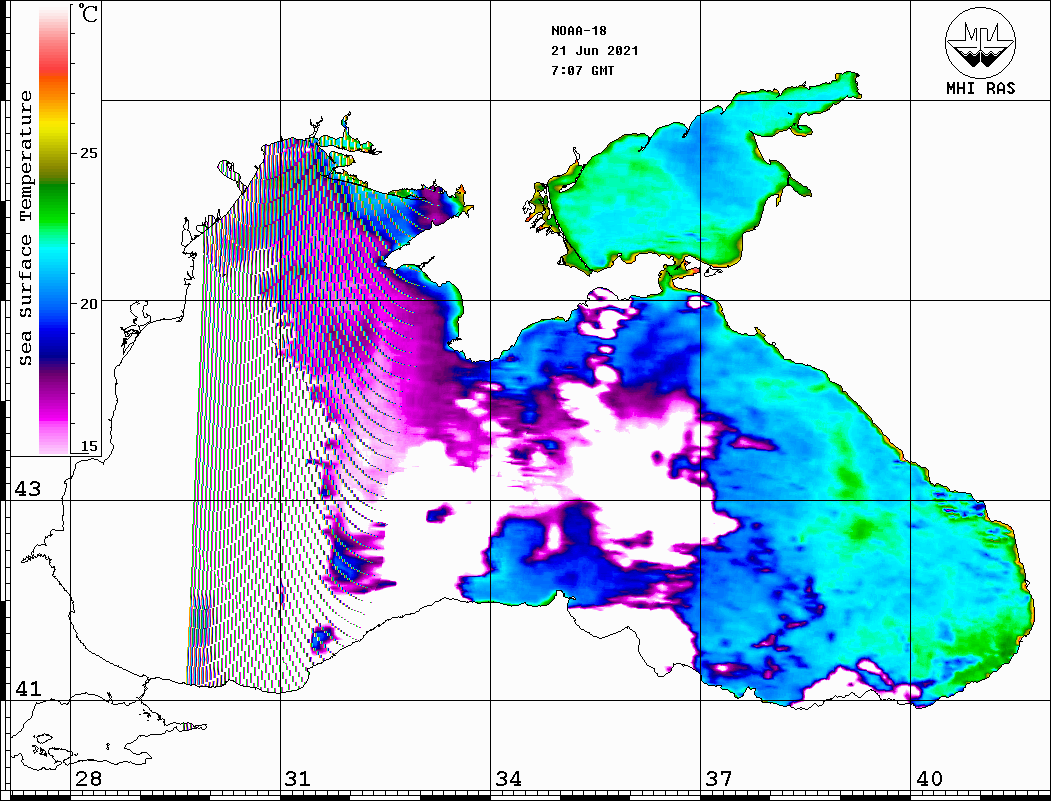Click the "Sea Surface Temperature" vertical label
This screenshot has height=801, width=1051.
pyautogui.click(x=26, y=228)
